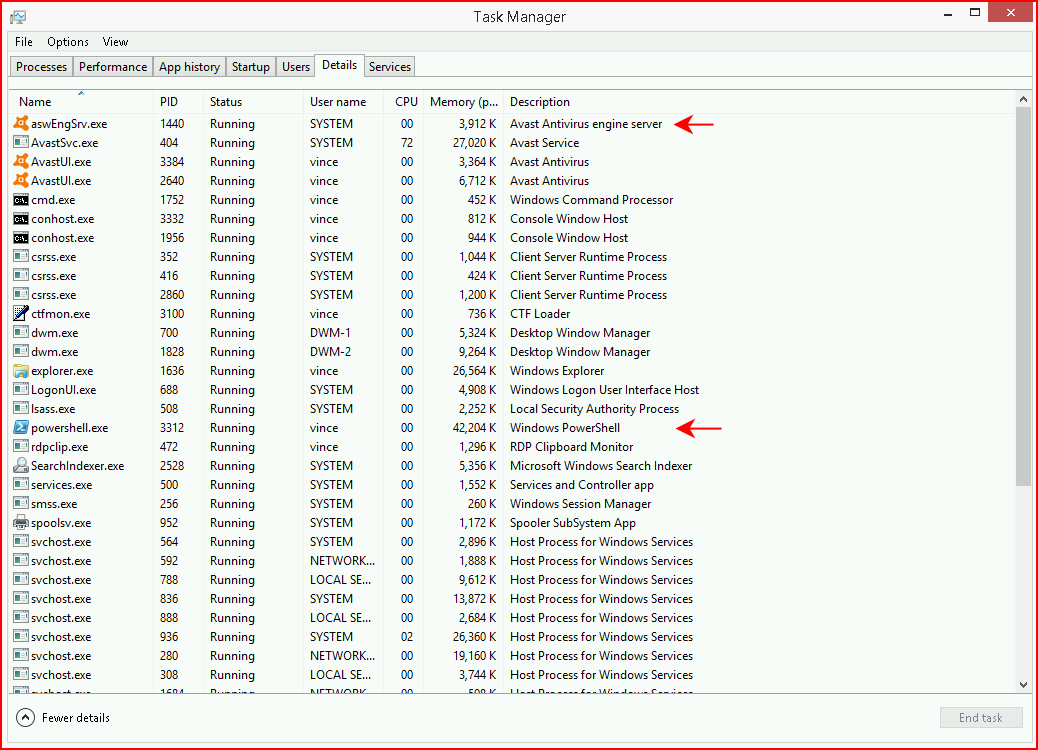Click the DWM-2 user name cell
The image size is (1038, 750).
click(x=330, y=352)
